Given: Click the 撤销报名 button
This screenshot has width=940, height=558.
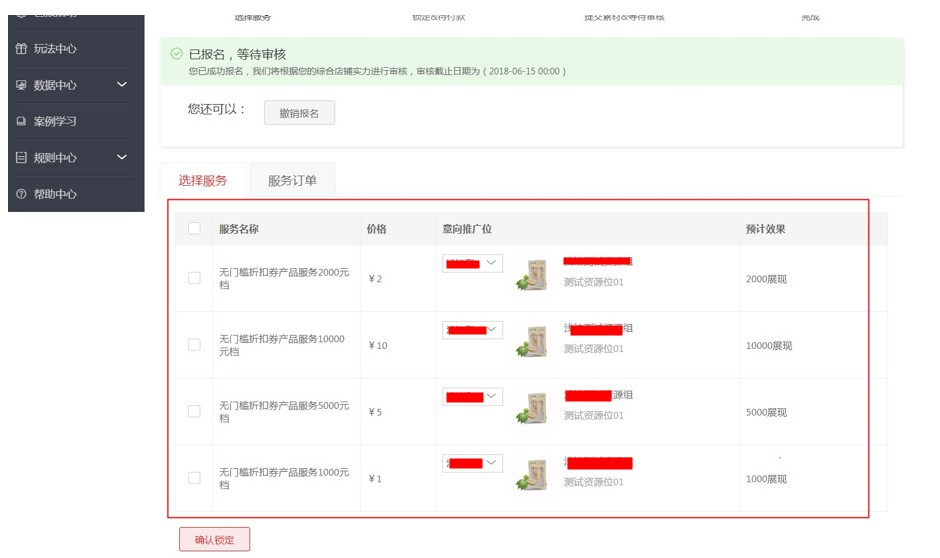Looking at the screenshot, I should click(299, 113).
